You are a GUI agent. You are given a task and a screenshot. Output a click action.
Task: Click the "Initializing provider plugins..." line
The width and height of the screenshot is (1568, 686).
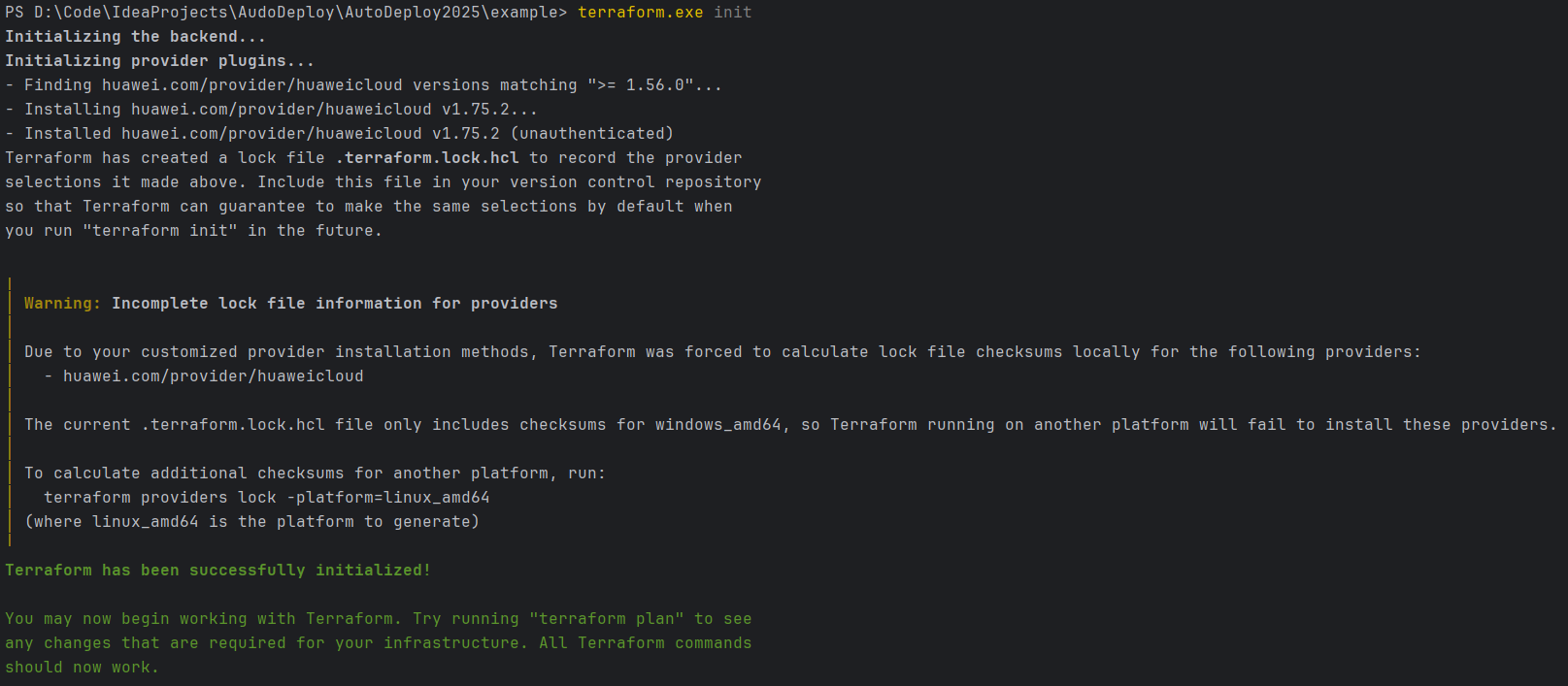[159, 61]
